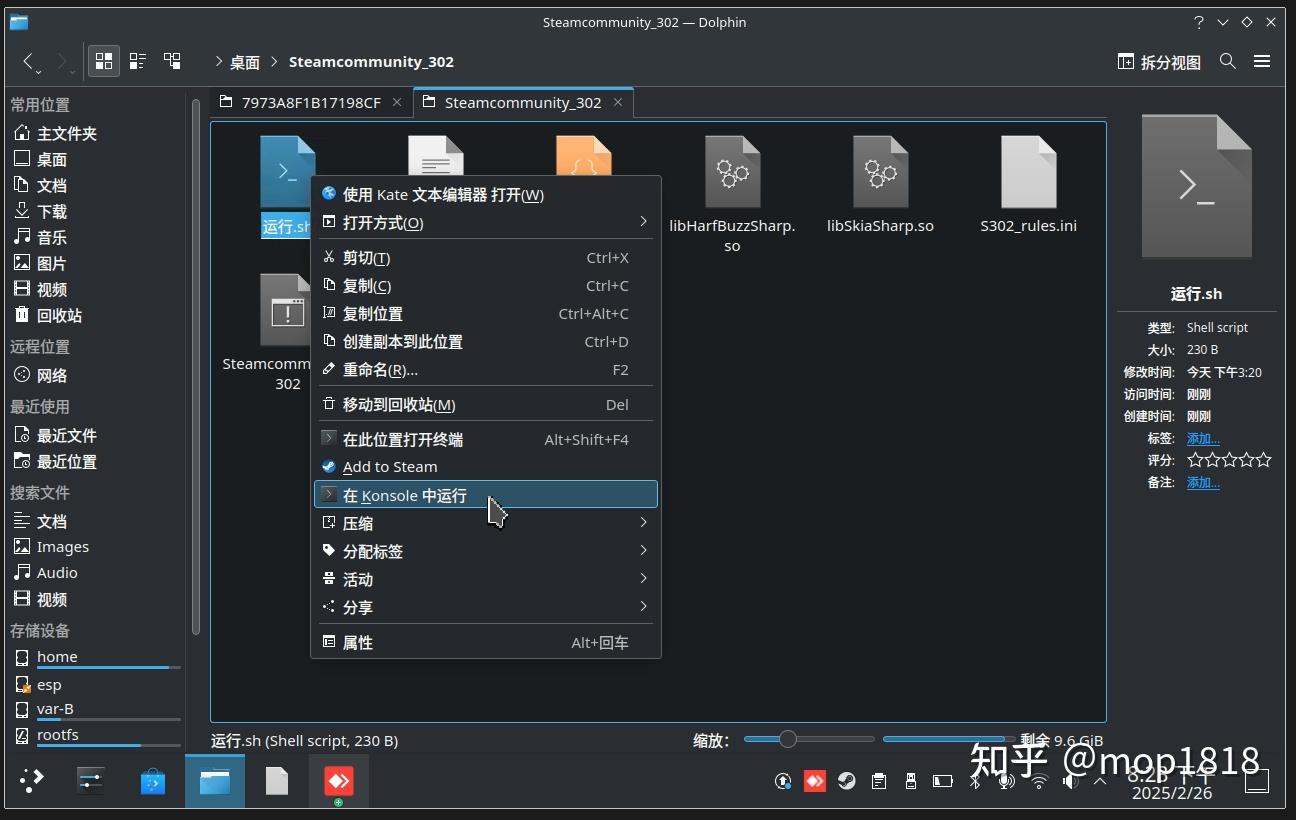Click 添加 link to add tags
Image resolution: width=1296 pixels, height=820 pixels.
[x=1203, y=438]
